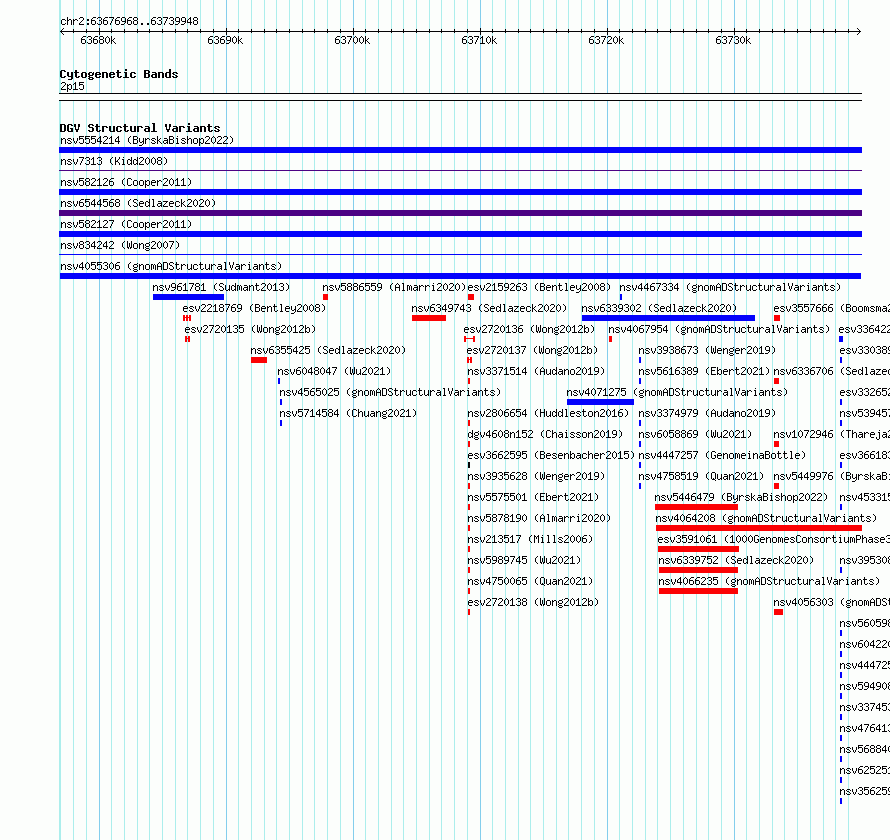
Task: Click the blue bar under nsv961781 (Sudmant2013)
Action: [188, 297]
